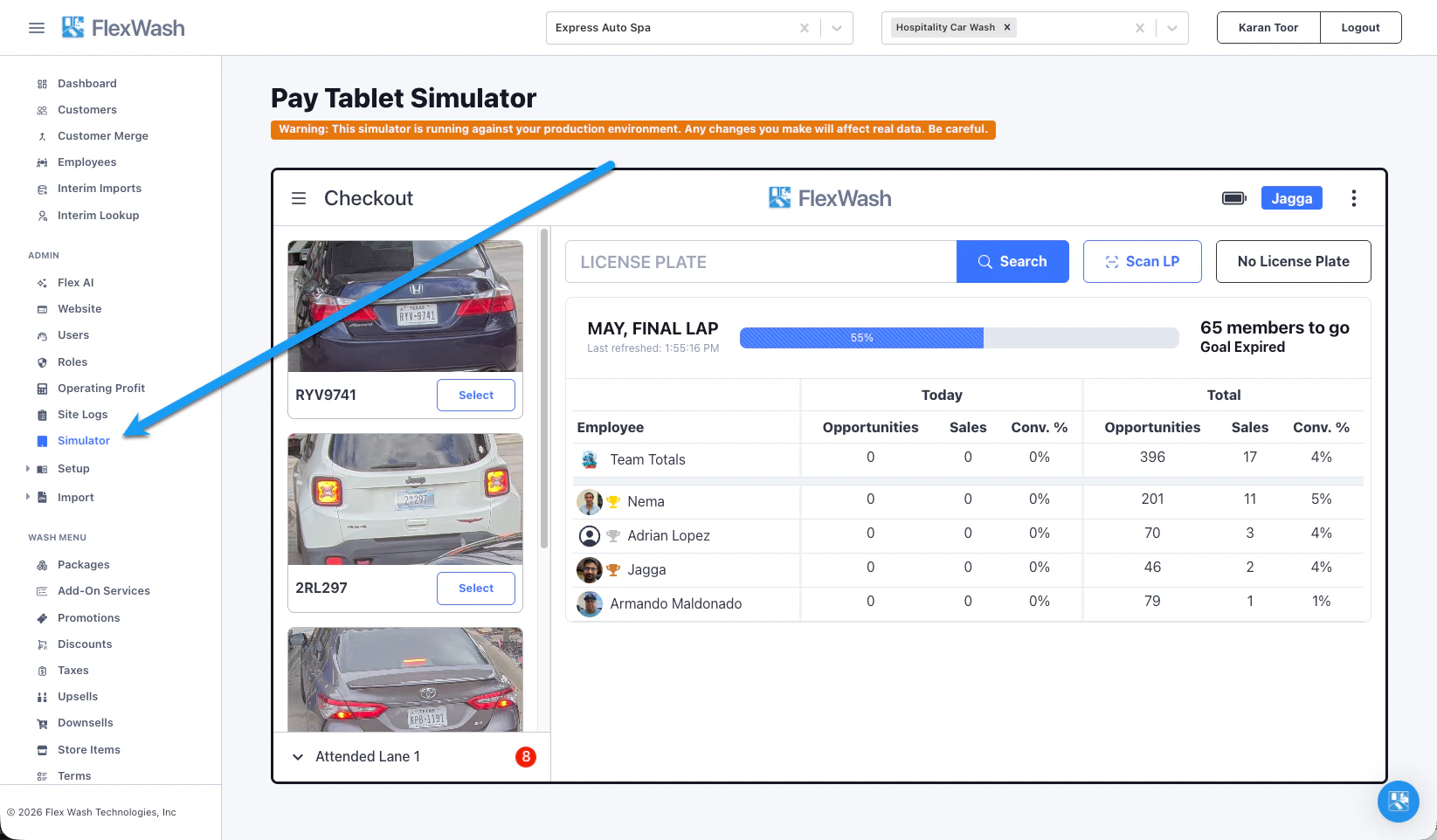Viewport: 1437px width, 840px height.
Task: Click the FlexWash logo in header
Action: tap(123, 28)
